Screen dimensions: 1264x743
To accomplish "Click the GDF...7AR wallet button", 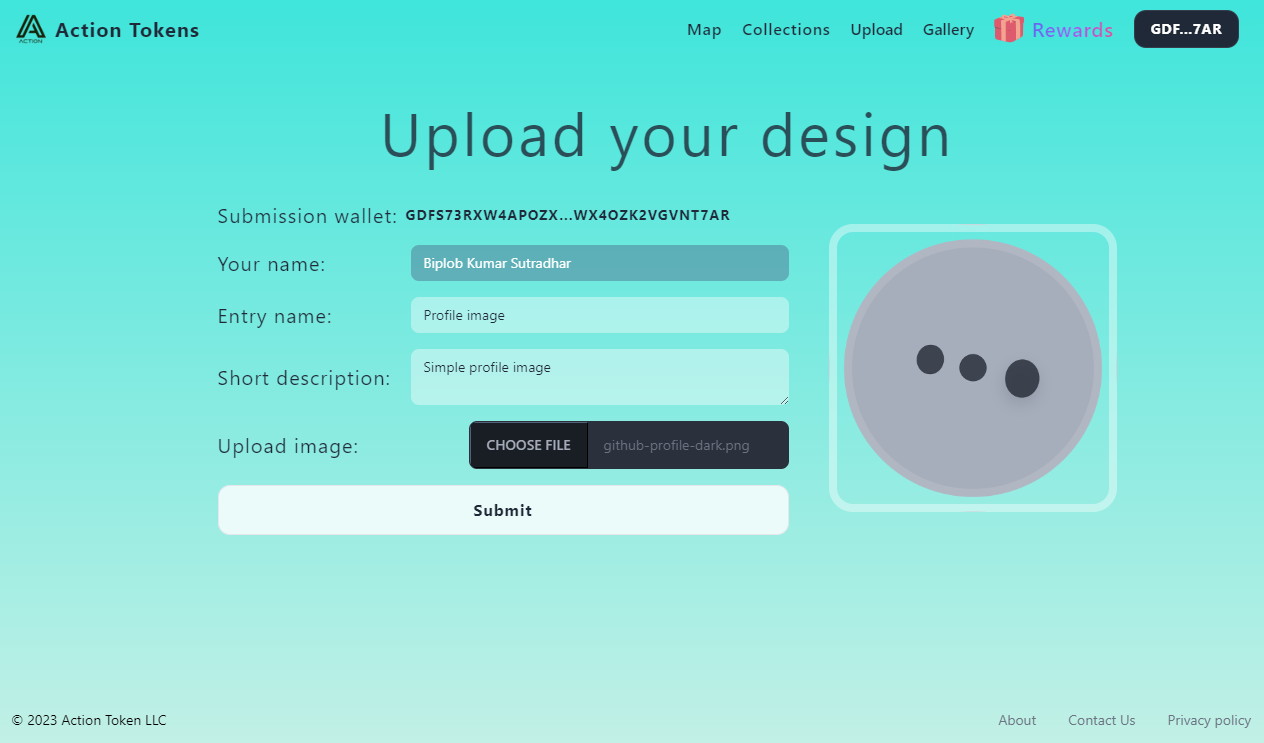I will tap(1186, 29).
